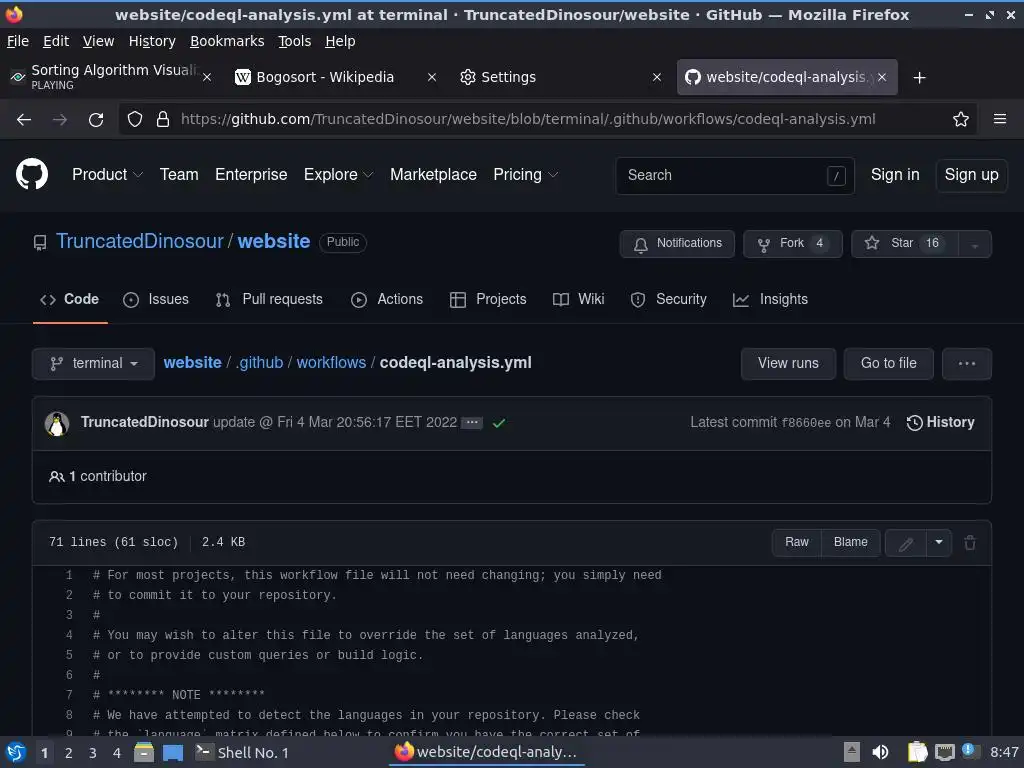The width and height of the screenshot is (1024, 768).
Task: Click the clipboard tray icon
Action: coord(917,752)
